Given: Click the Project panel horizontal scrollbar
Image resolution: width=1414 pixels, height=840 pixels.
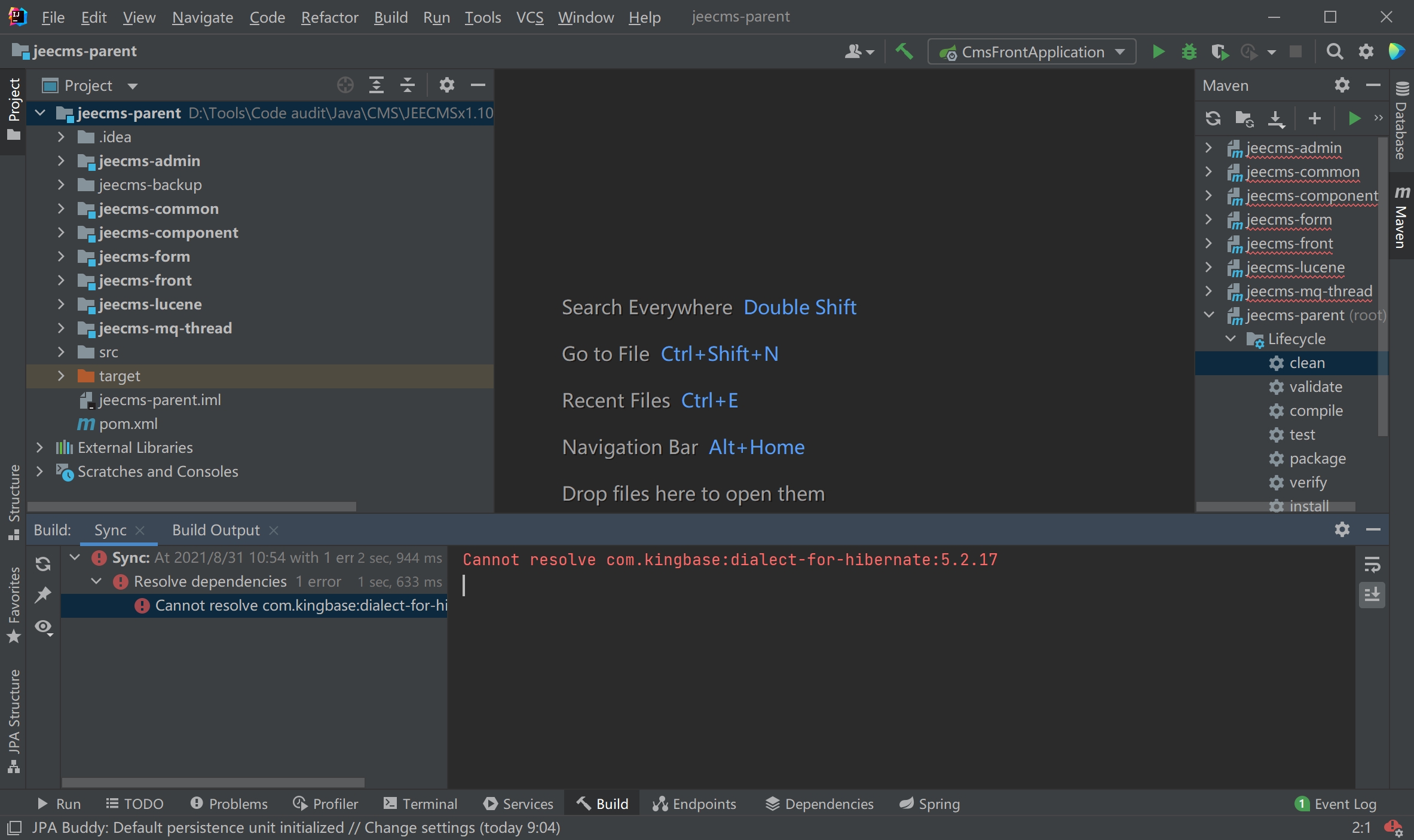Looking at the screenshot, I should 191,507.
